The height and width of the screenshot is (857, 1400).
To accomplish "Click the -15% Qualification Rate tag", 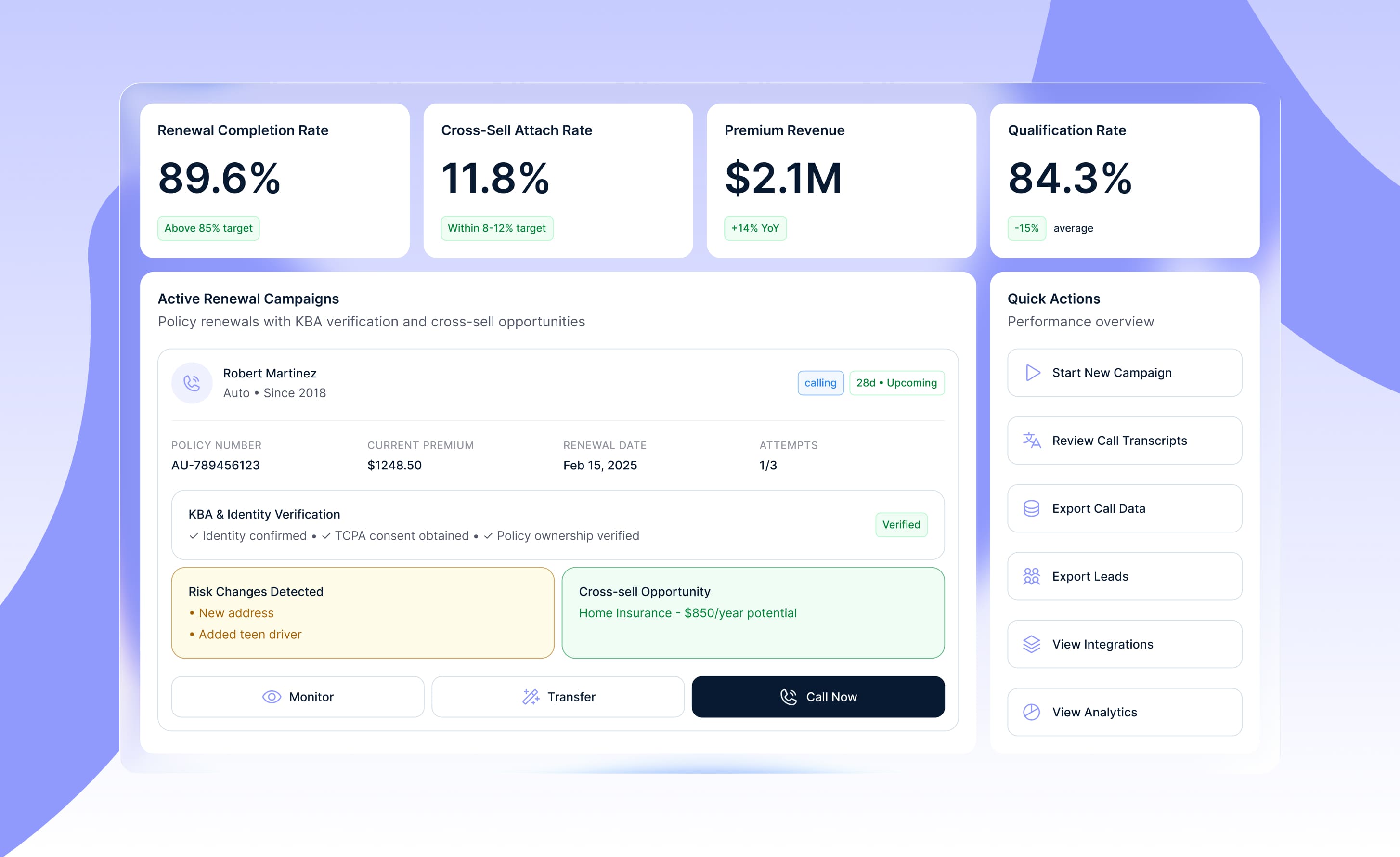I will tap(1026, 228).
